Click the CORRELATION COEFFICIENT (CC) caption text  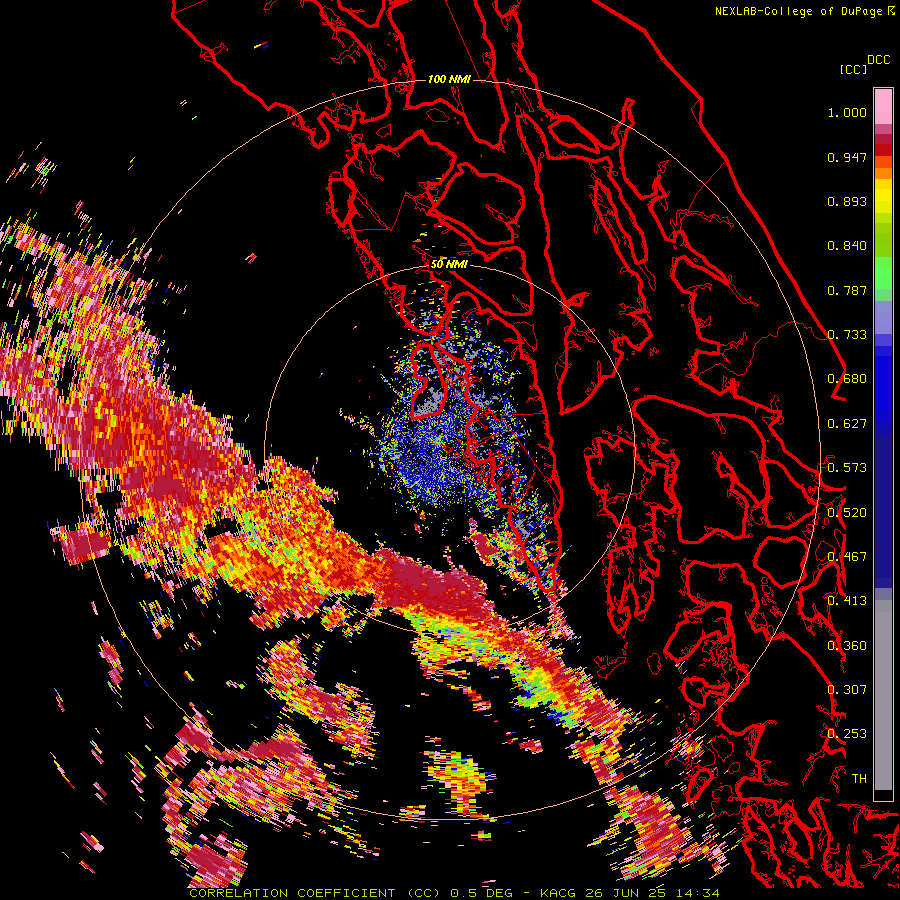click(315, 893)
